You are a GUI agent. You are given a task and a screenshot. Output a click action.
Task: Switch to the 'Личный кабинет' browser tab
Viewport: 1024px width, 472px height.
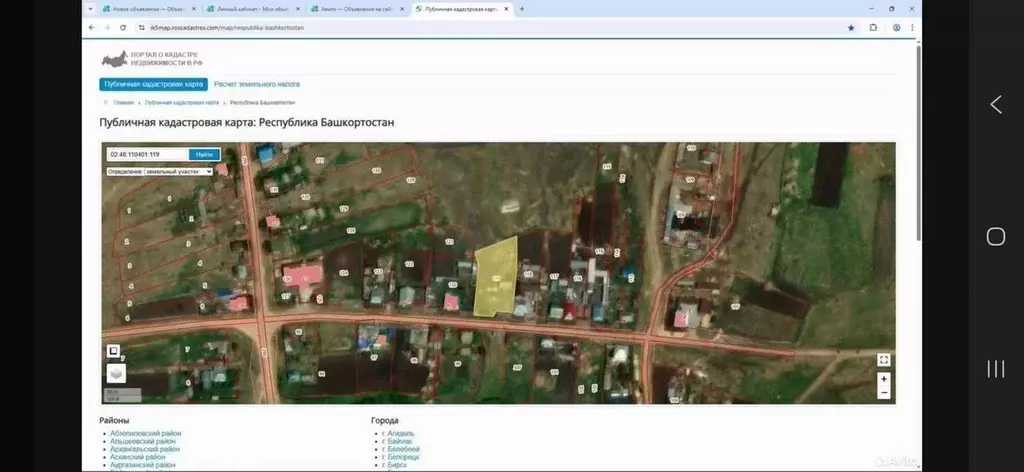[248, 8]
